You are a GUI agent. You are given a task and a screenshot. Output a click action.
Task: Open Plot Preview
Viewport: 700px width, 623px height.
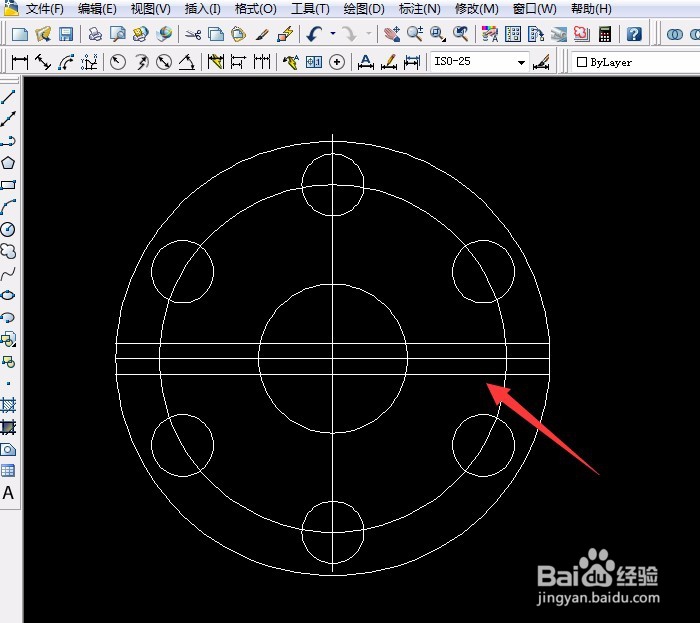[118, 34]
